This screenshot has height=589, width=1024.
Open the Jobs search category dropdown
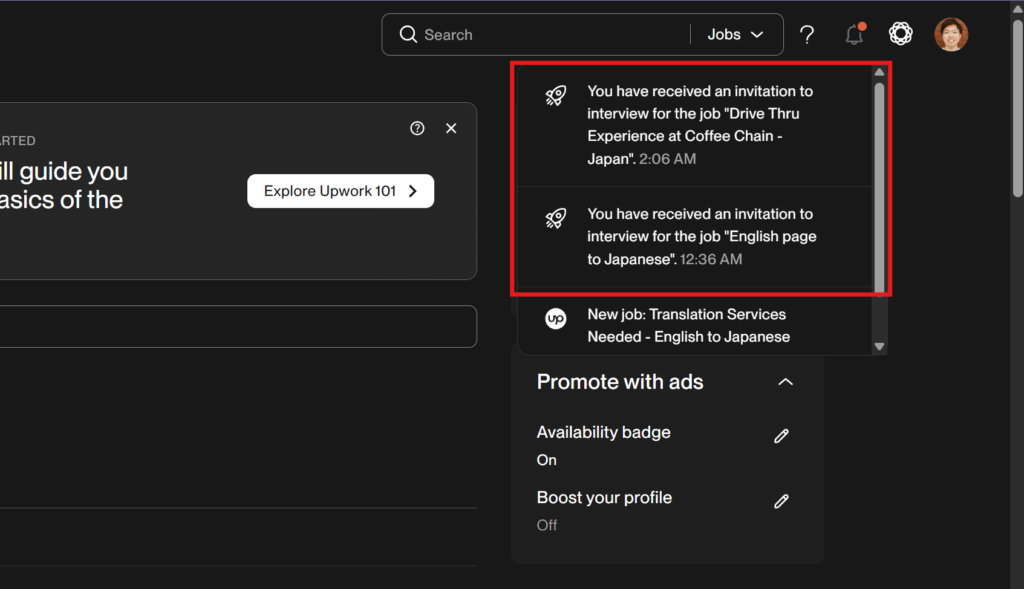coord(735,35)
